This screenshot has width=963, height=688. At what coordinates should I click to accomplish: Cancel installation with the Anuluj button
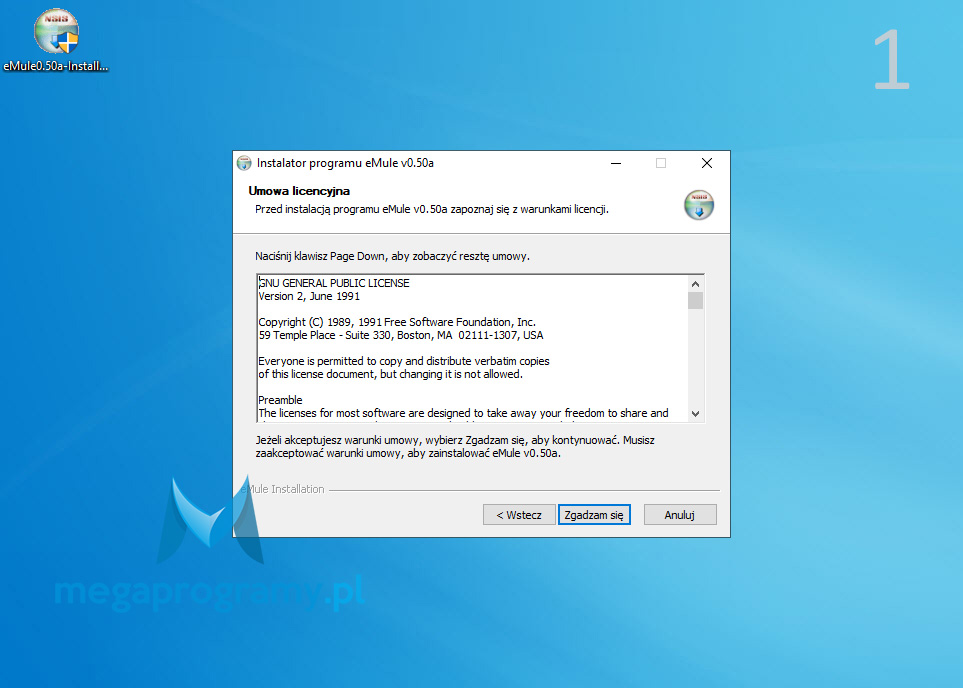point(680,515)
